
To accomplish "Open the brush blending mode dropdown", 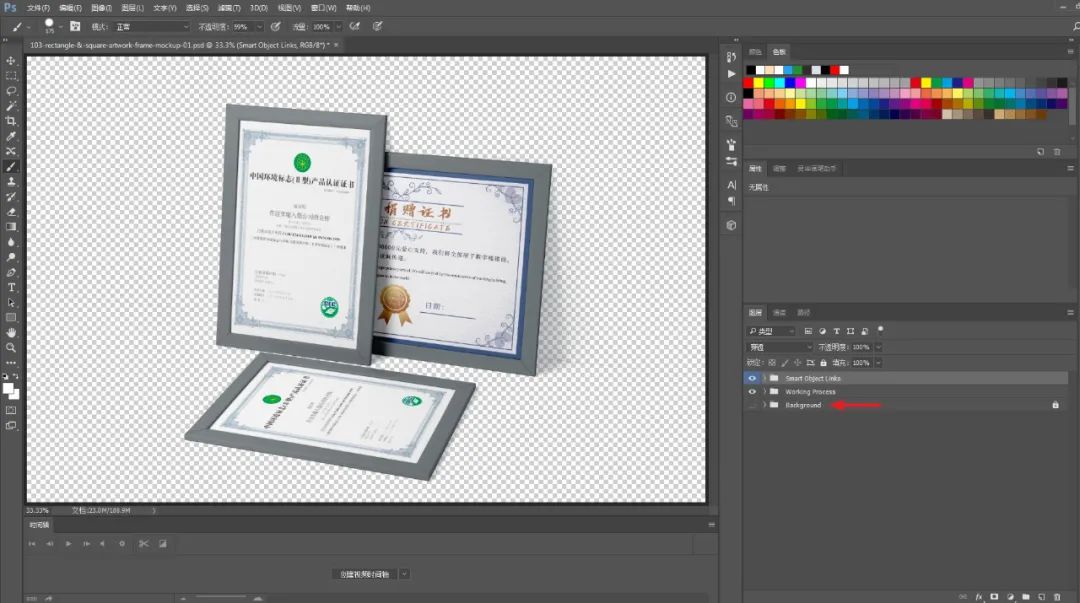I will [x=152, y=27].
